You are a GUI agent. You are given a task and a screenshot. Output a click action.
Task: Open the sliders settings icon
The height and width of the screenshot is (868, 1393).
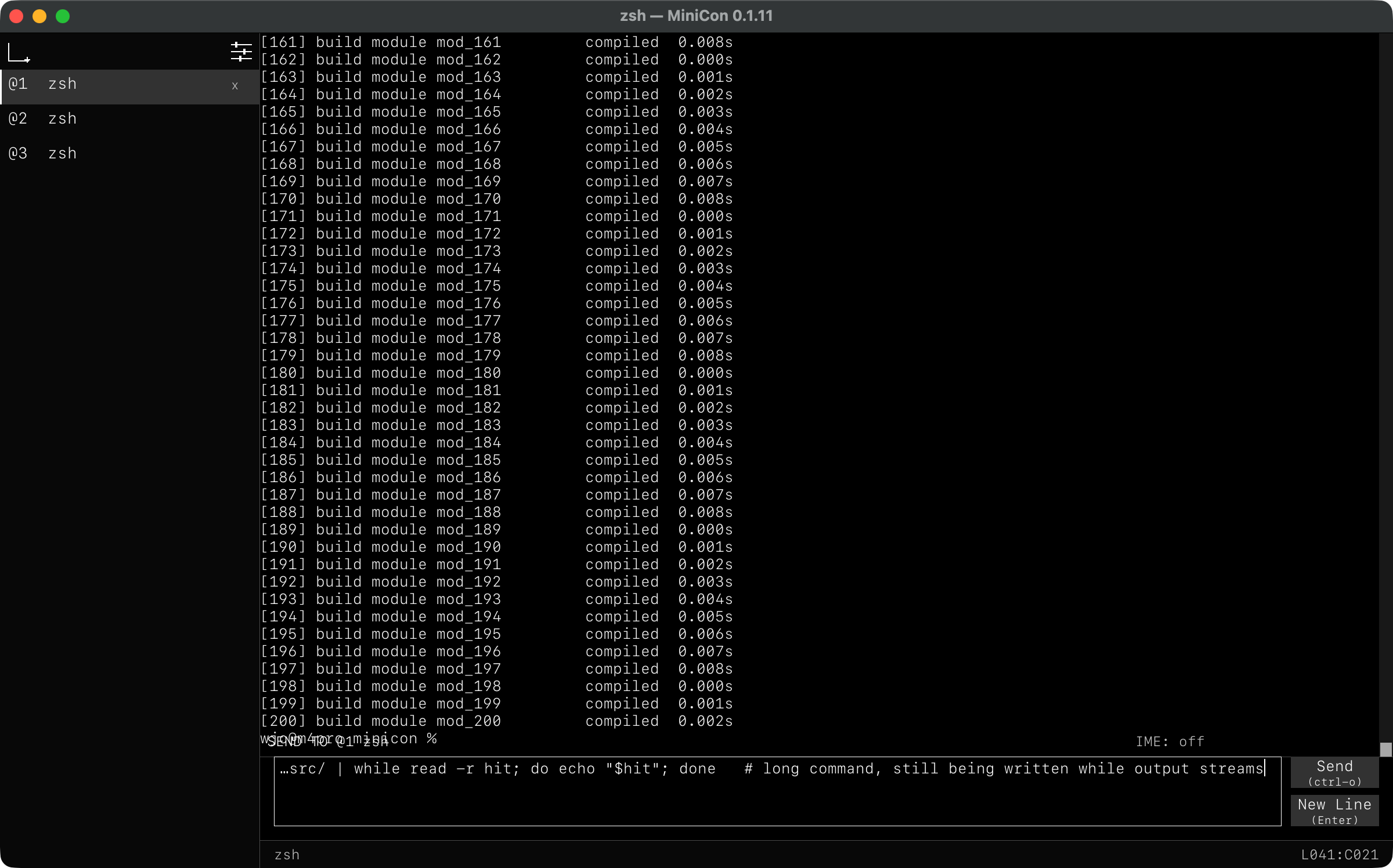click(241, 52)
